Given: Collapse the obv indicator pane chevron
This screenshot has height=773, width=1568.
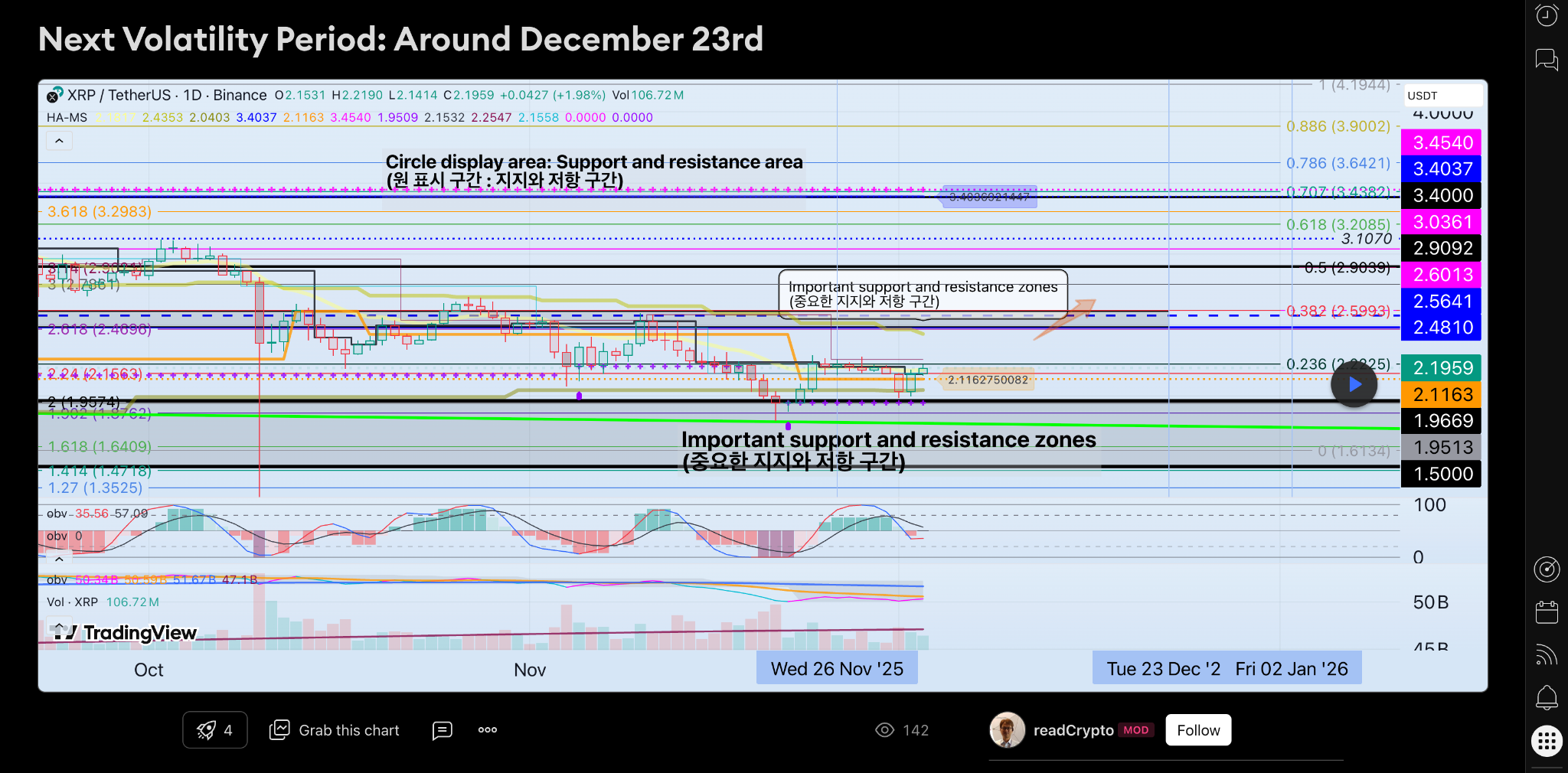Looking at the screenshot, I should 59,559.
